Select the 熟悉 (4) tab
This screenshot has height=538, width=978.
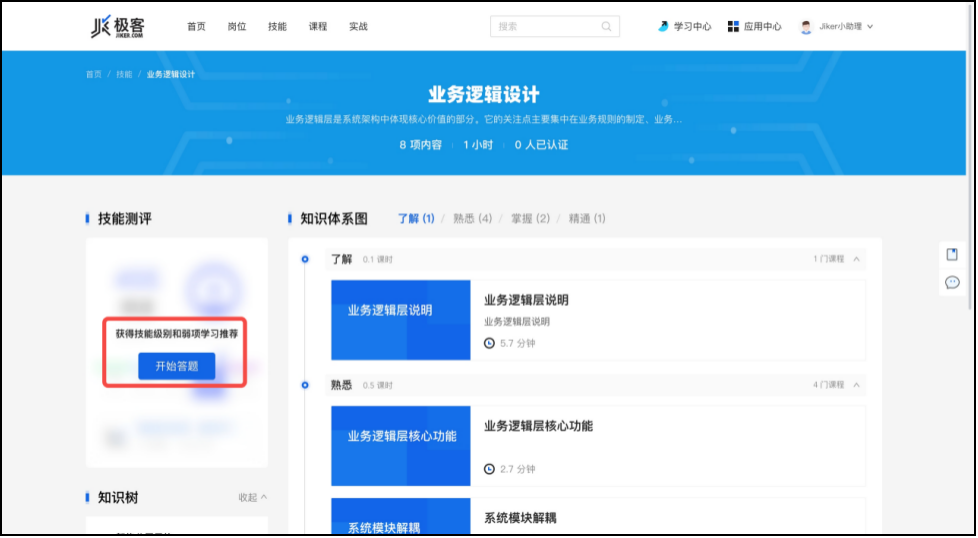472,219
